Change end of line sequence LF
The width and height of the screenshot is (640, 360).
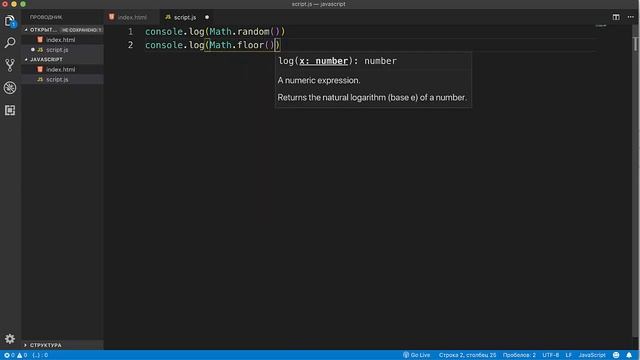coord(569,355)
